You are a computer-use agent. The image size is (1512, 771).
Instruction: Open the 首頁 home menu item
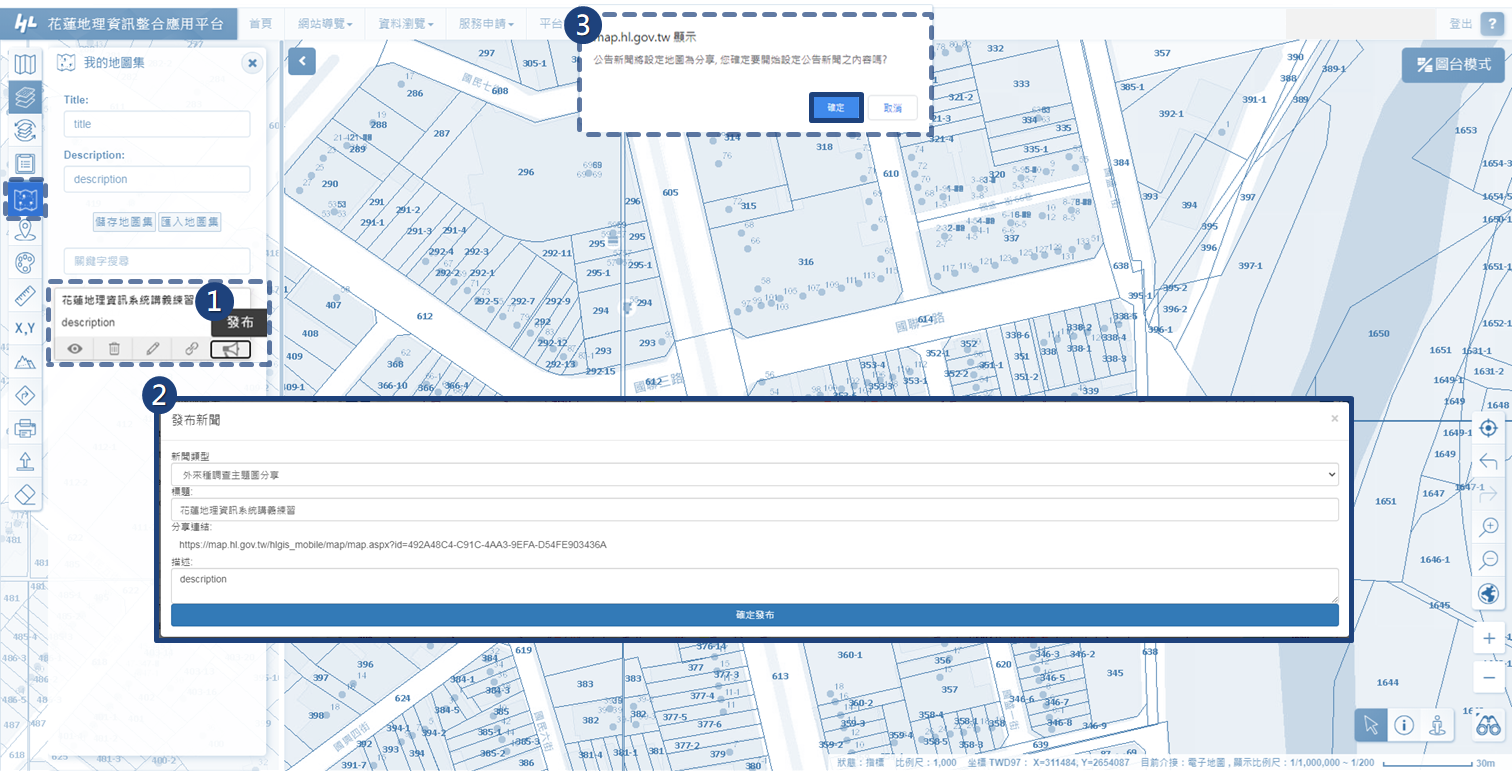[x=260, y=23]
